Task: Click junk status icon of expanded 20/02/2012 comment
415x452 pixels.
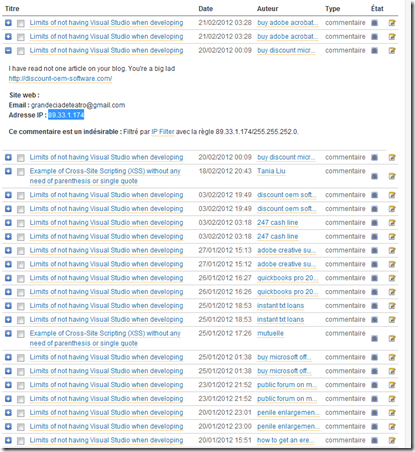Action: (x=375, y=51)
